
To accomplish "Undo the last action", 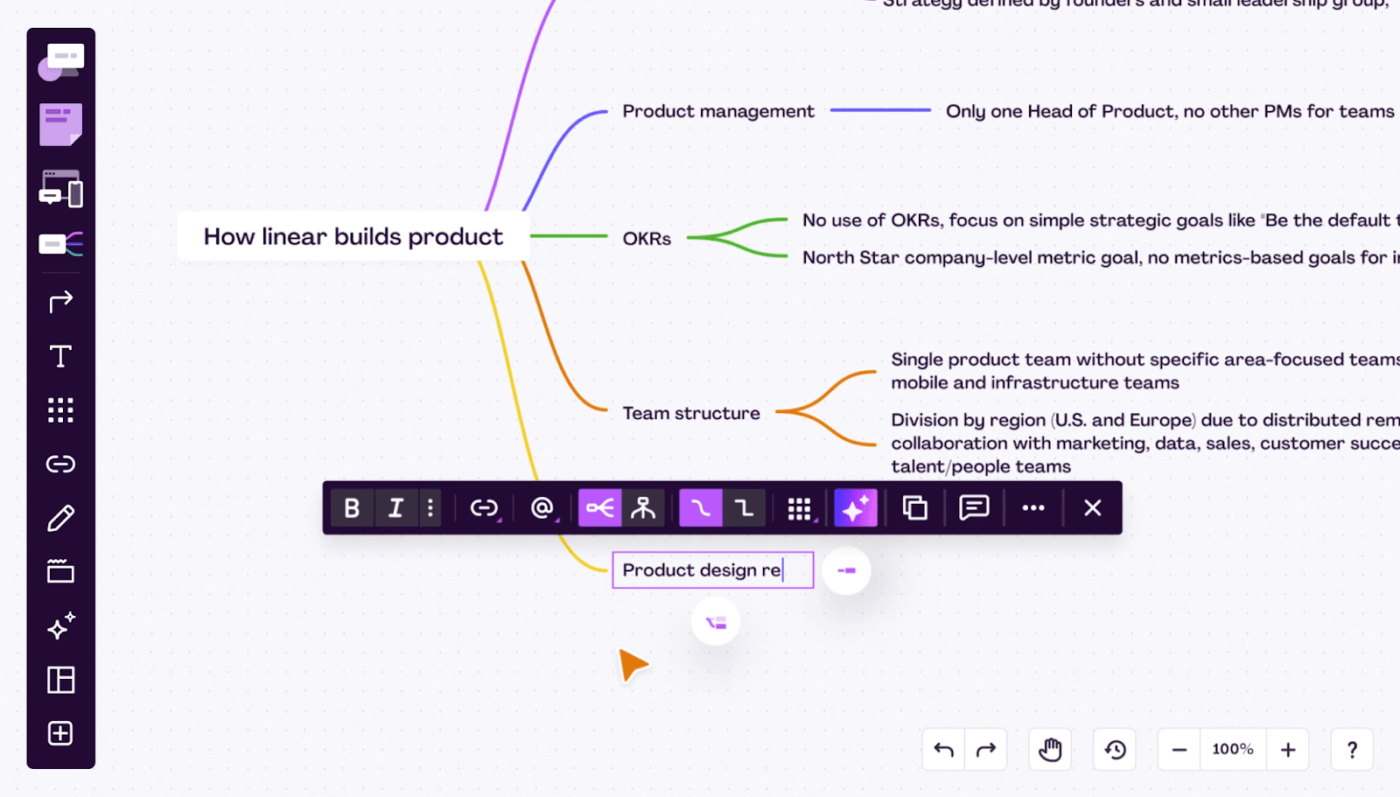I will click(x=944, y=749).
